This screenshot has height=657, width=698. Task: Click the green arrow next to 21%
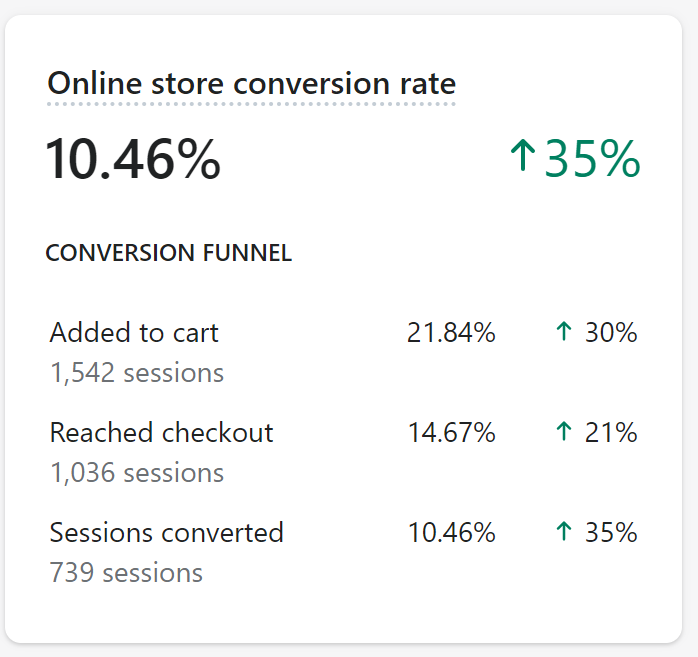point(564,431)
